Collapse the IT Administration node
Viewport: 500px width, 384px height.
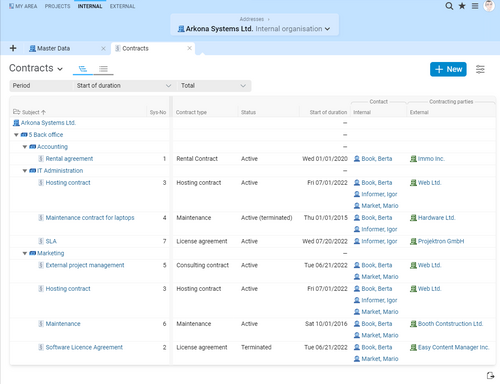[x=24, y=171]
